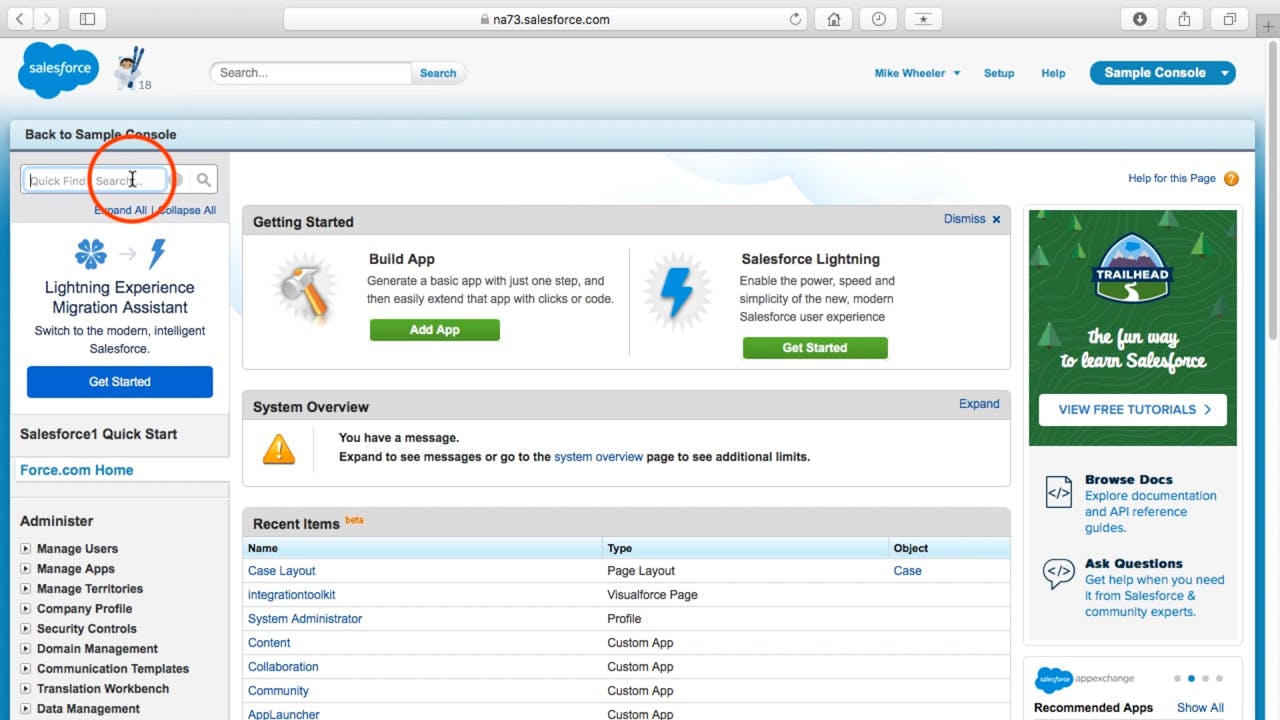Image resolution: width=1280 pixels, height=720 pixels.
Task: Open the Mike Wheeler user dropdown
Action: [x=917, y=73]
